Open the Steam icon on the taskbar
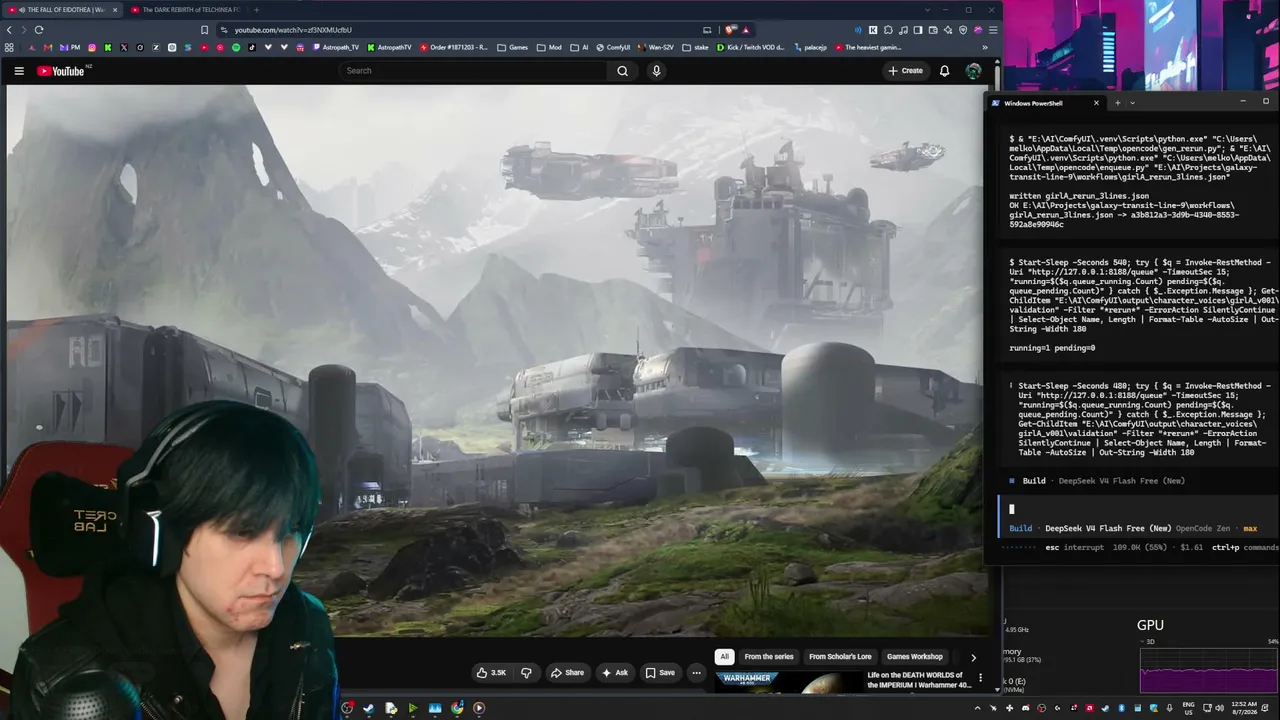The image size is (1280, 720). [x=369, y=708]
